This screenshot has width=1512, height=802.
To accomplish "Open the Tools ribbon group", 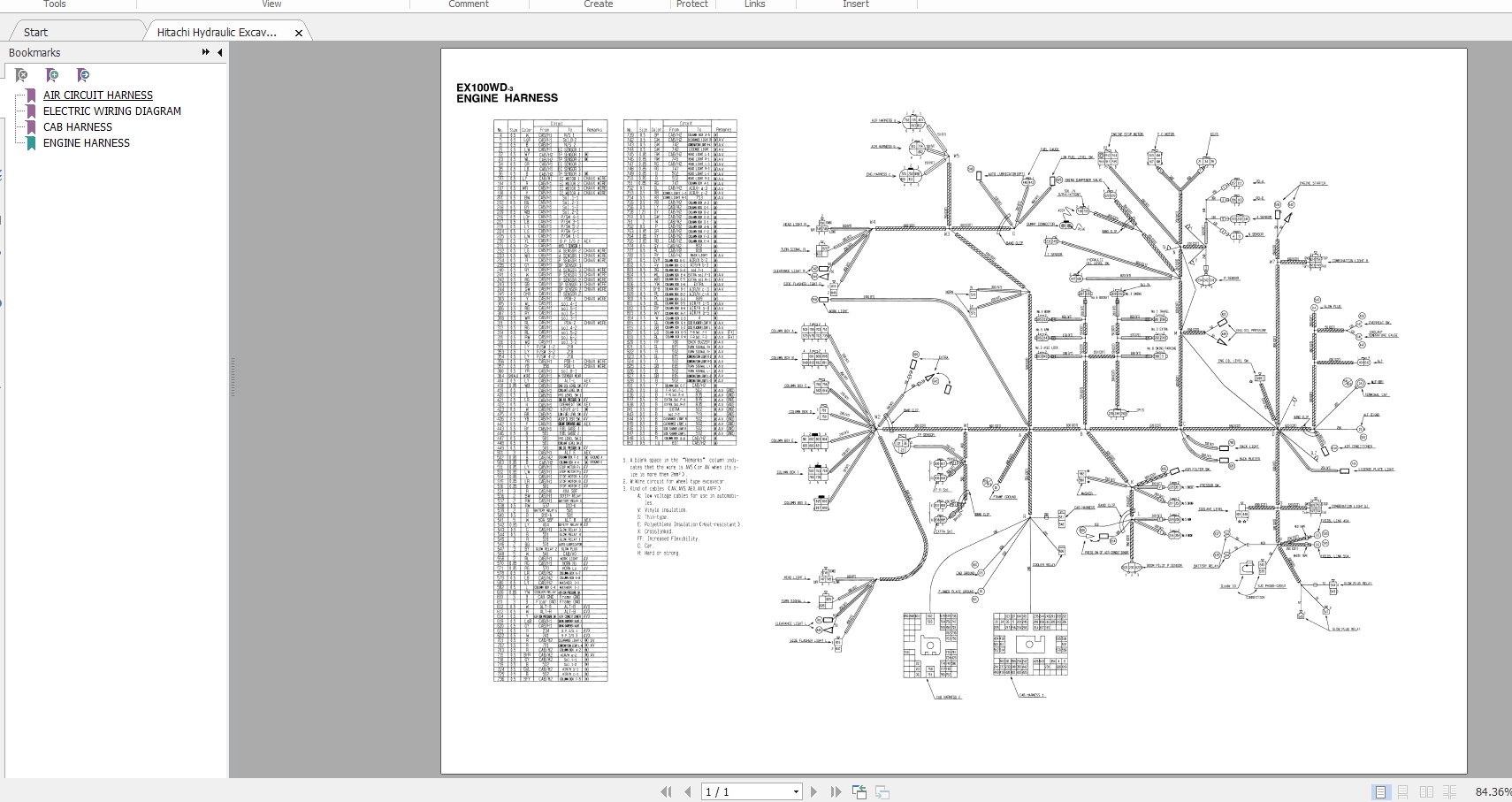I will 55,4.
